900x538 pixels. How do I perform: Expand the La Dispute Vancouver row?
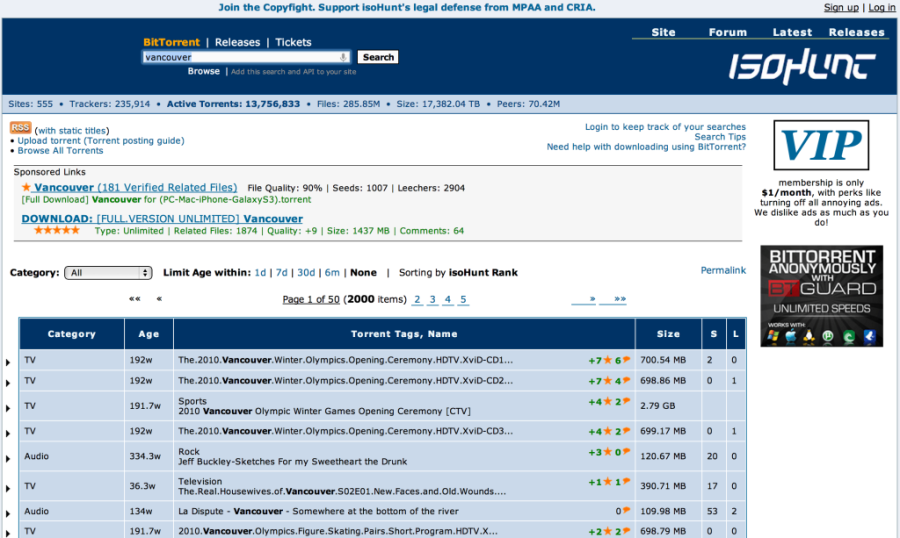tap(8, 514)
